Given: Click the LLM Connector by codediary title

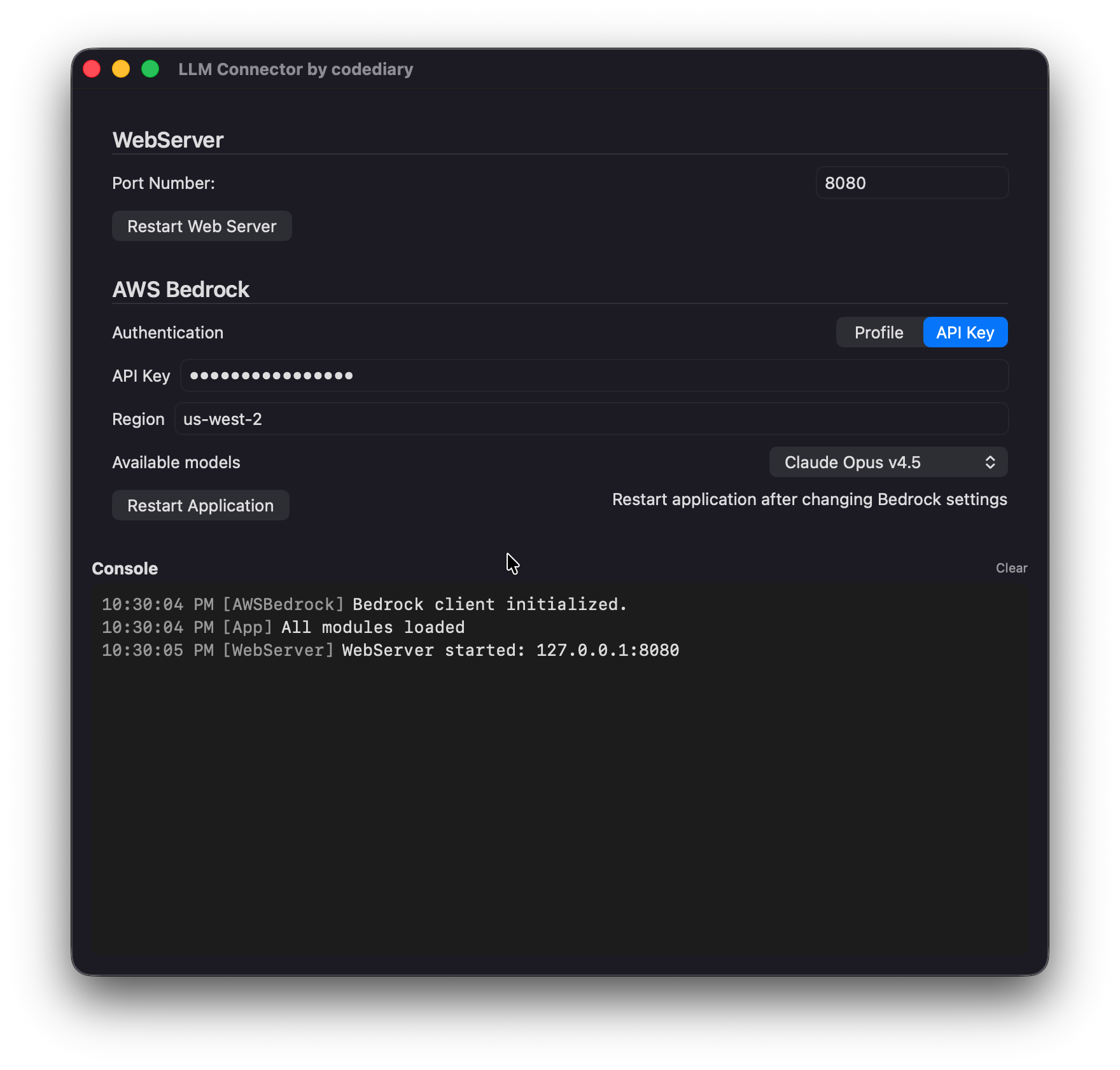Looking at the screenshot, I should tap(295, 69).
